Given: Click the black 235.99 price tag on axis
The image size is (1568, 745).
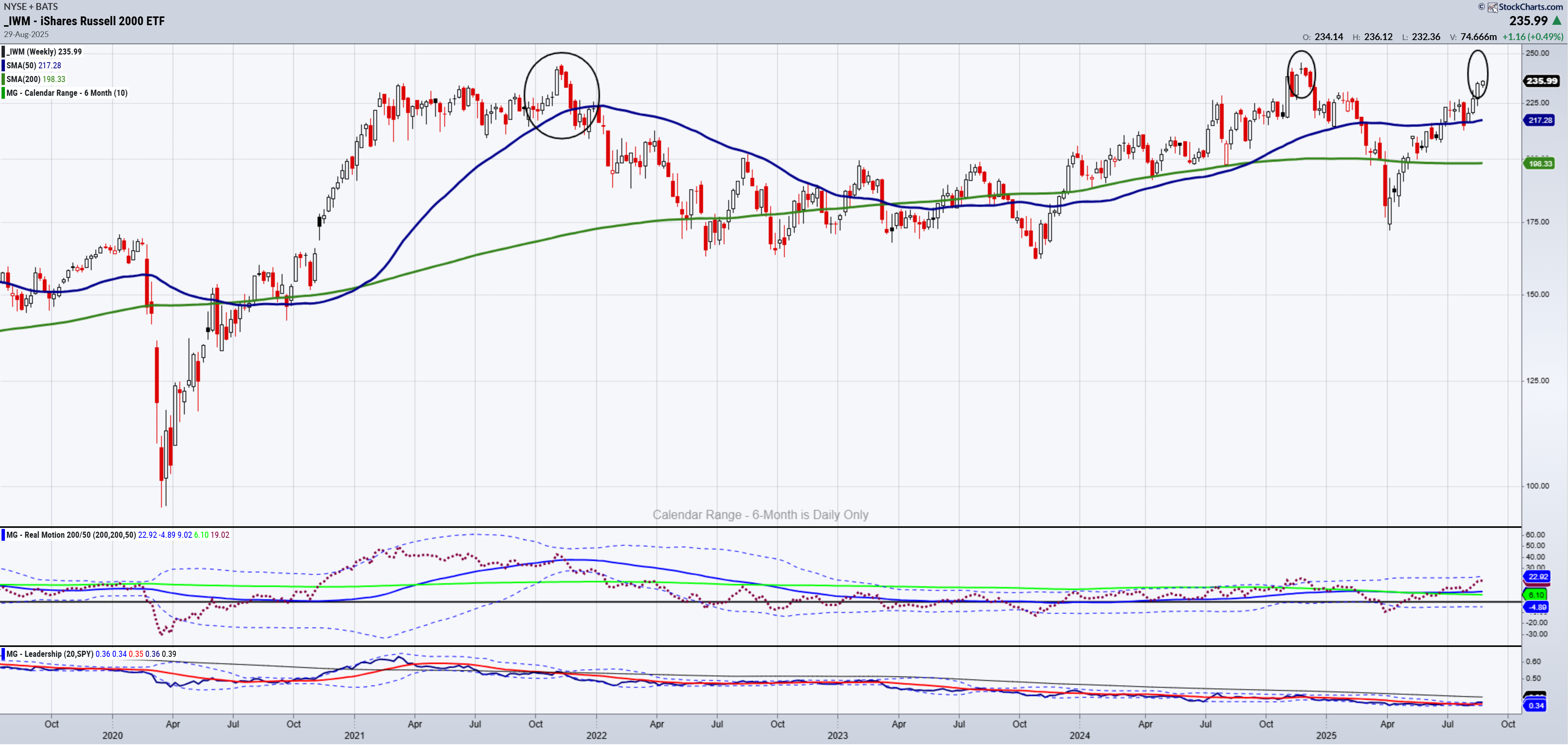Looking at the screenshot, I should click(x=1541, y=81).
